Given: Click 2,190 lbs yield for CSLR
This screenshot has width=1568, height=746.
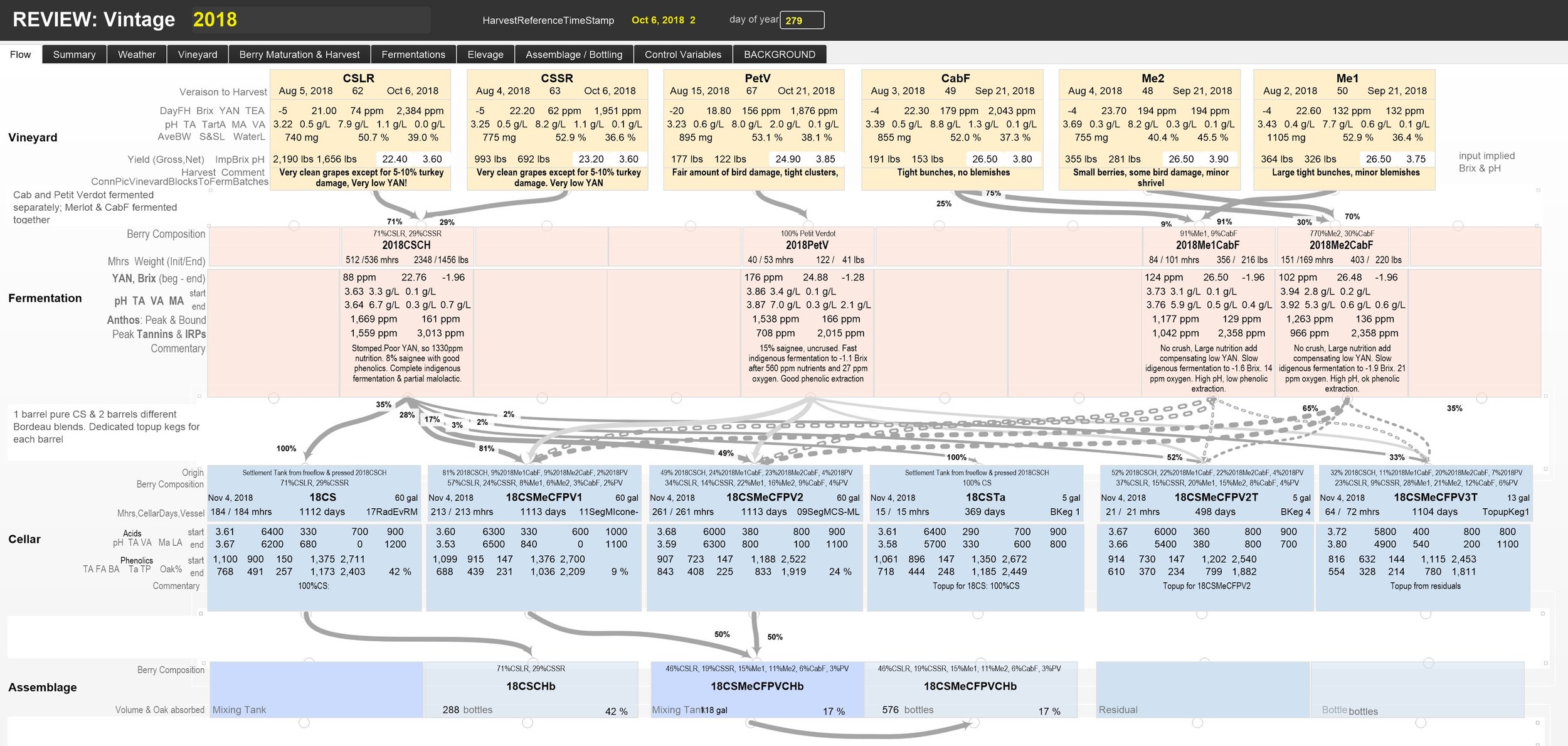Looking at the screenshot, I should click(x=293, y=159).
